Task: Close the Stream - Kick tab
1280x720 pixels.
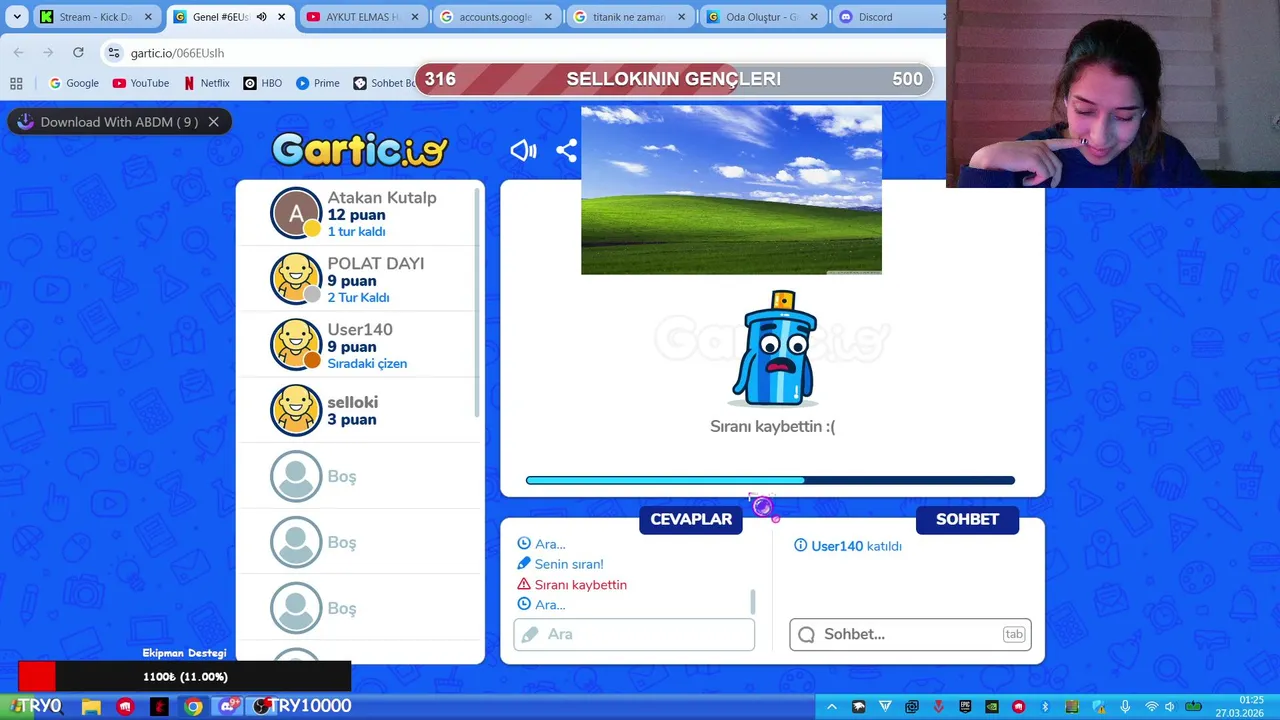Action: (148, 17)
